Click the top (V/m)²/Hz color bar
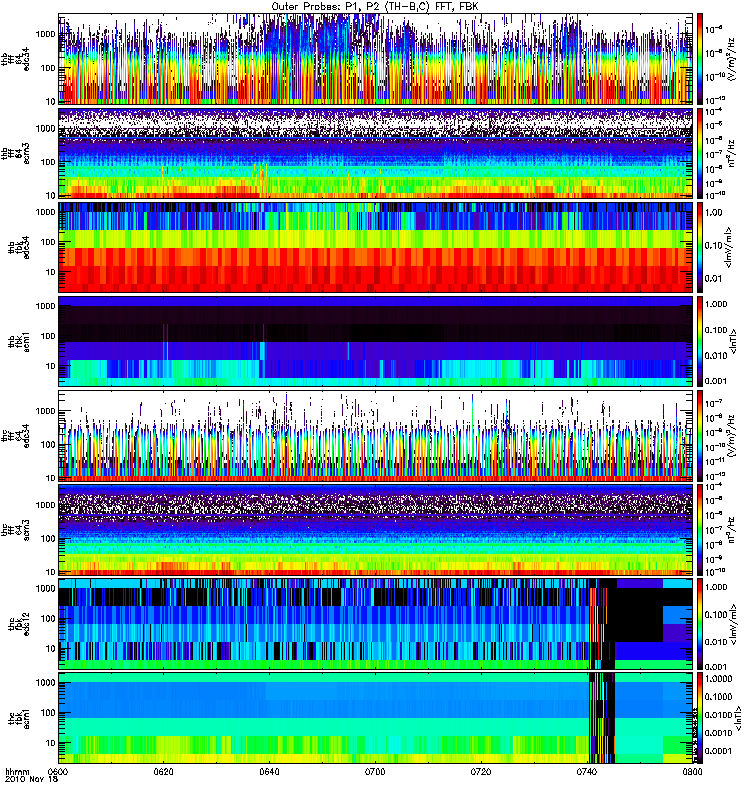Screen dimensions: 750x800 (700, 59)
